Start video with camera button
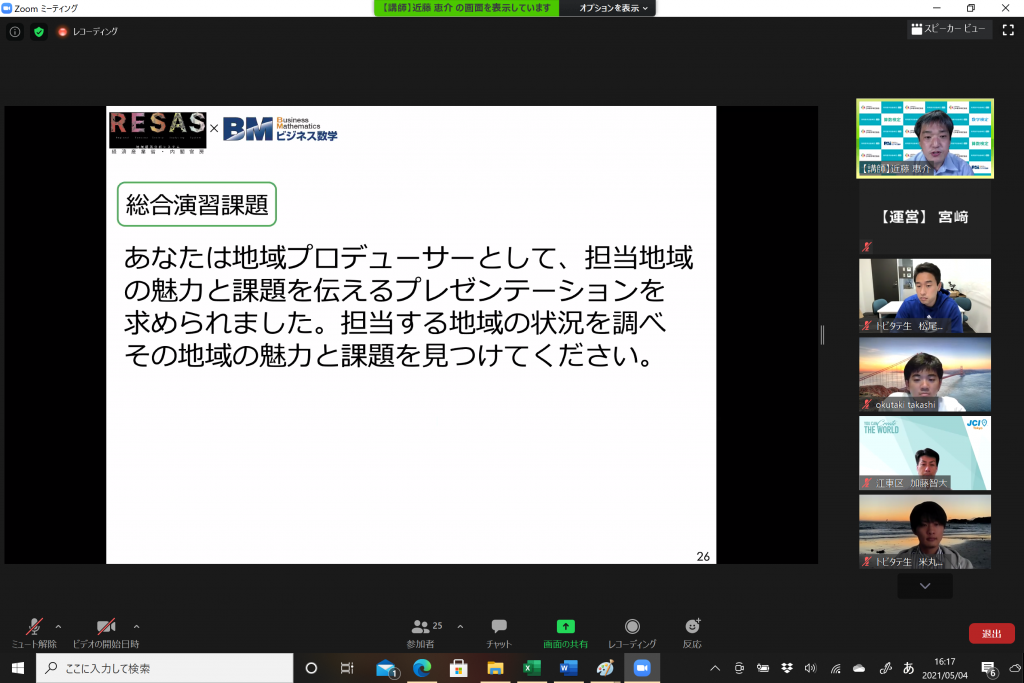 click(x=105, y=632)
